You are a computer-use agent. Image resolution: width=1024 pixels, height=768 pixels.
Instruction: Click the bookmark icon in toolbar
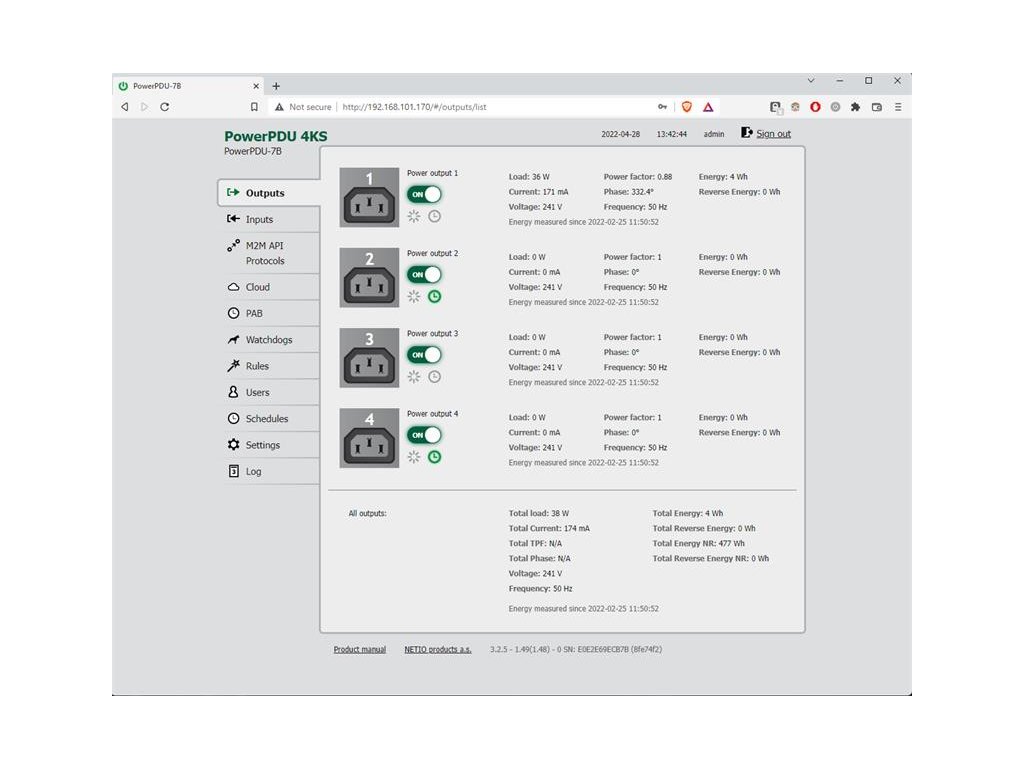tap(254, 106)
